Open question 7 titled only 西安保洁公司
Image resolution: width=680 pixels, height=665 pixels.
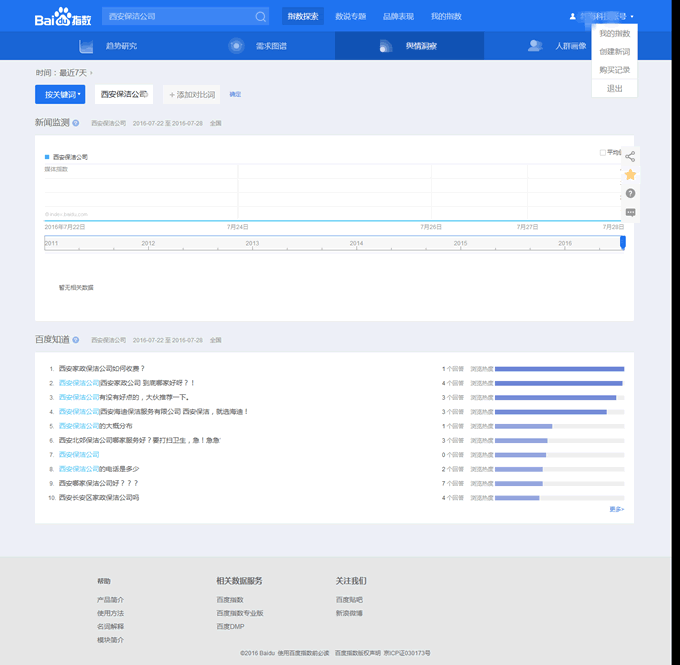pos(79,454)
